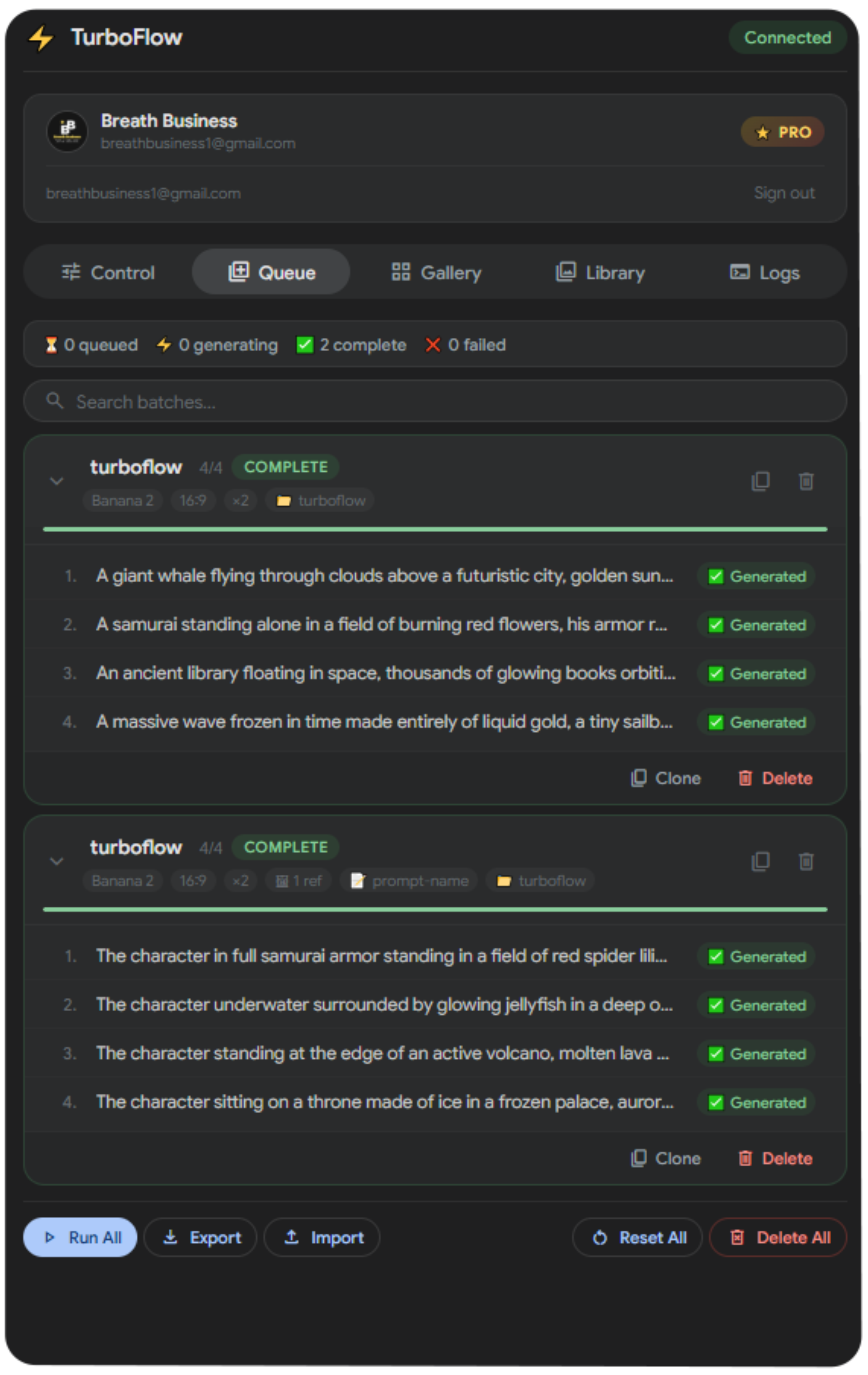Click the 2 complete status
868x1375 pixels.
[x=351, y=345]
